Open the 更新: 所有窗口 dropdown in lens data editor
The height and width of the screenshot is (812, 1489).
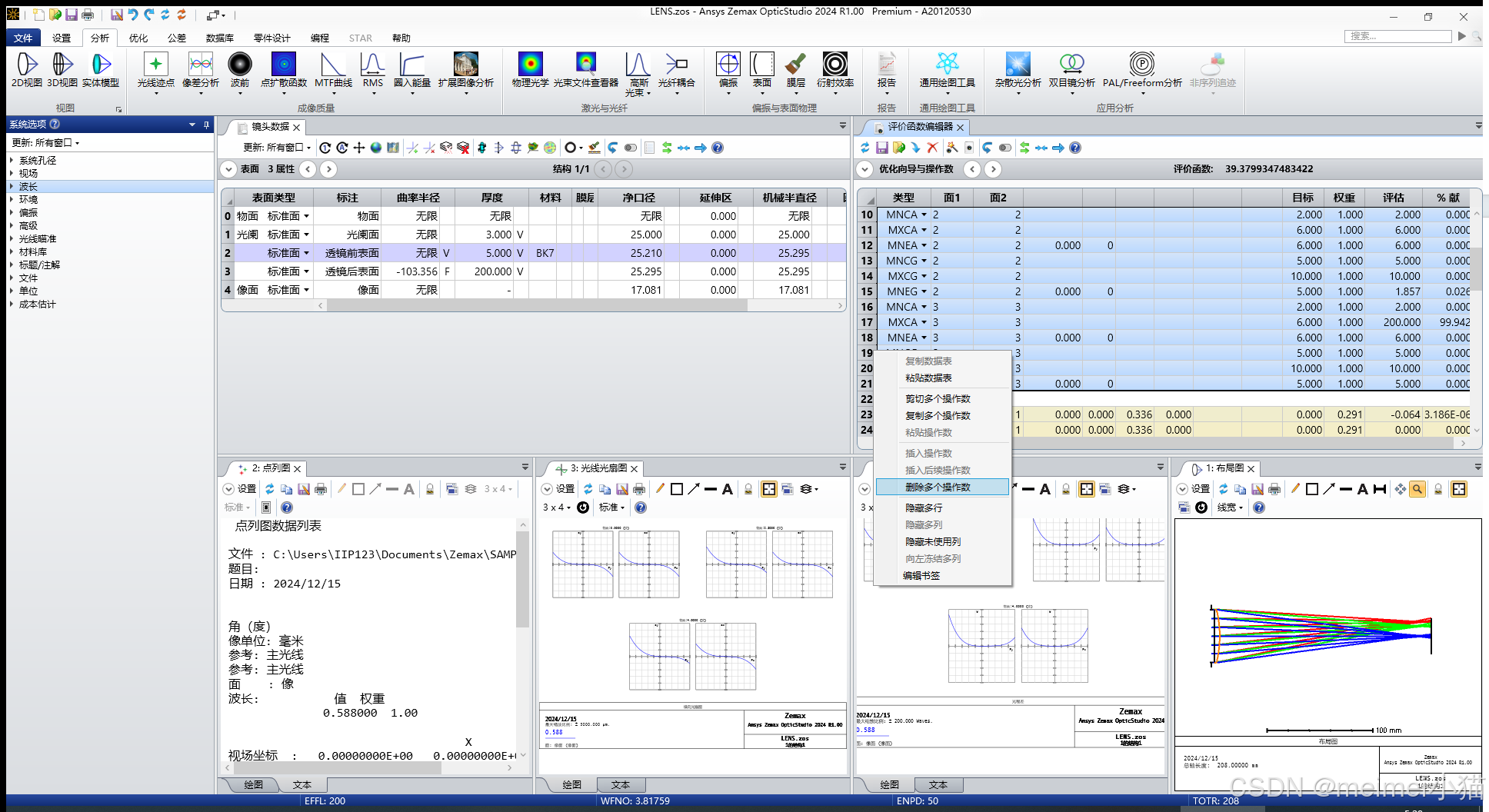277,148
